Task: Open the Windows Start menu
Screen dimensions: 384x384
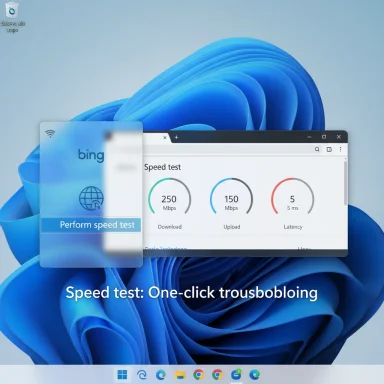Action: [x=122, y=375]
